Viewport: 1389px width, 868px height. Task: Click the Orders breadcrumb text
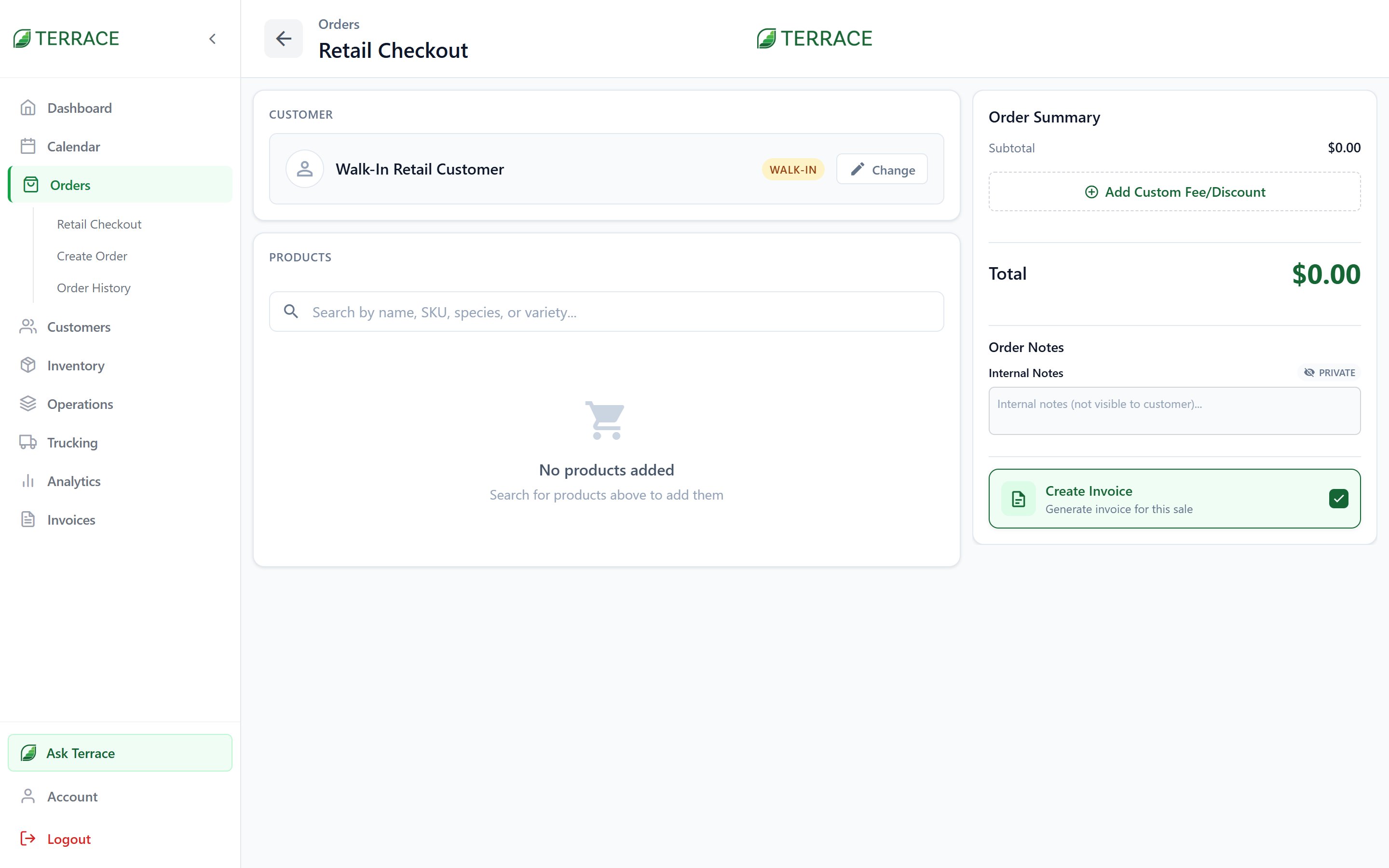point(339,24)
